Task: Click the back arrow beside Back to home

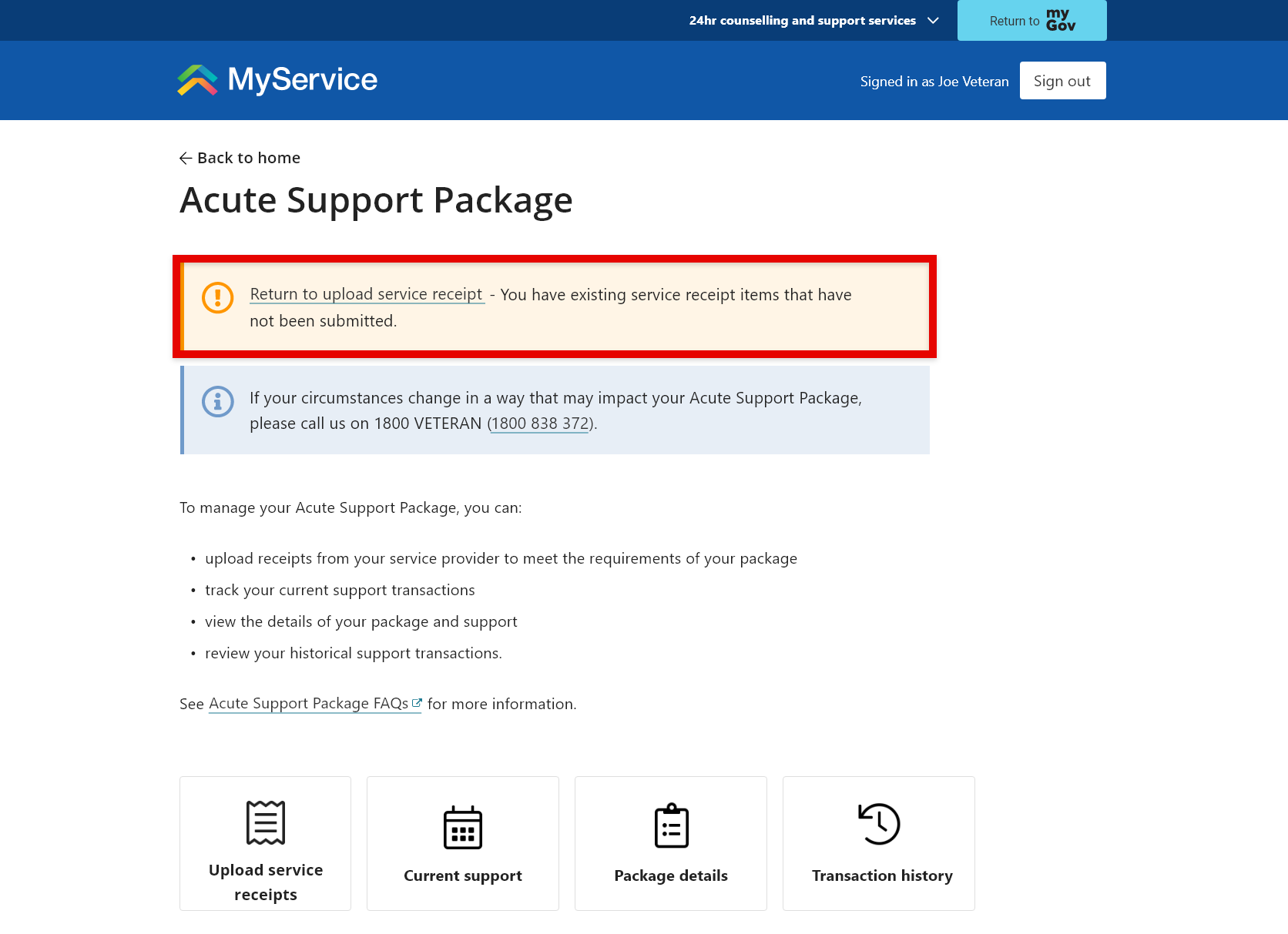Action: point(185,158)
